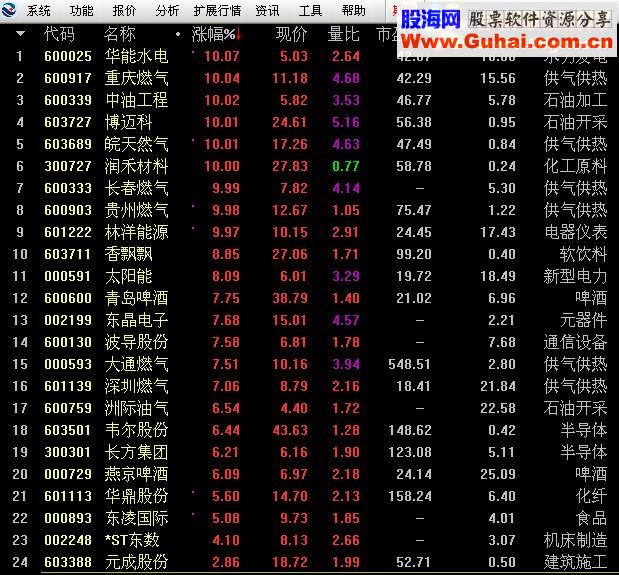Open the 工具 menu
619x575 pixels.
pos(310,11)
